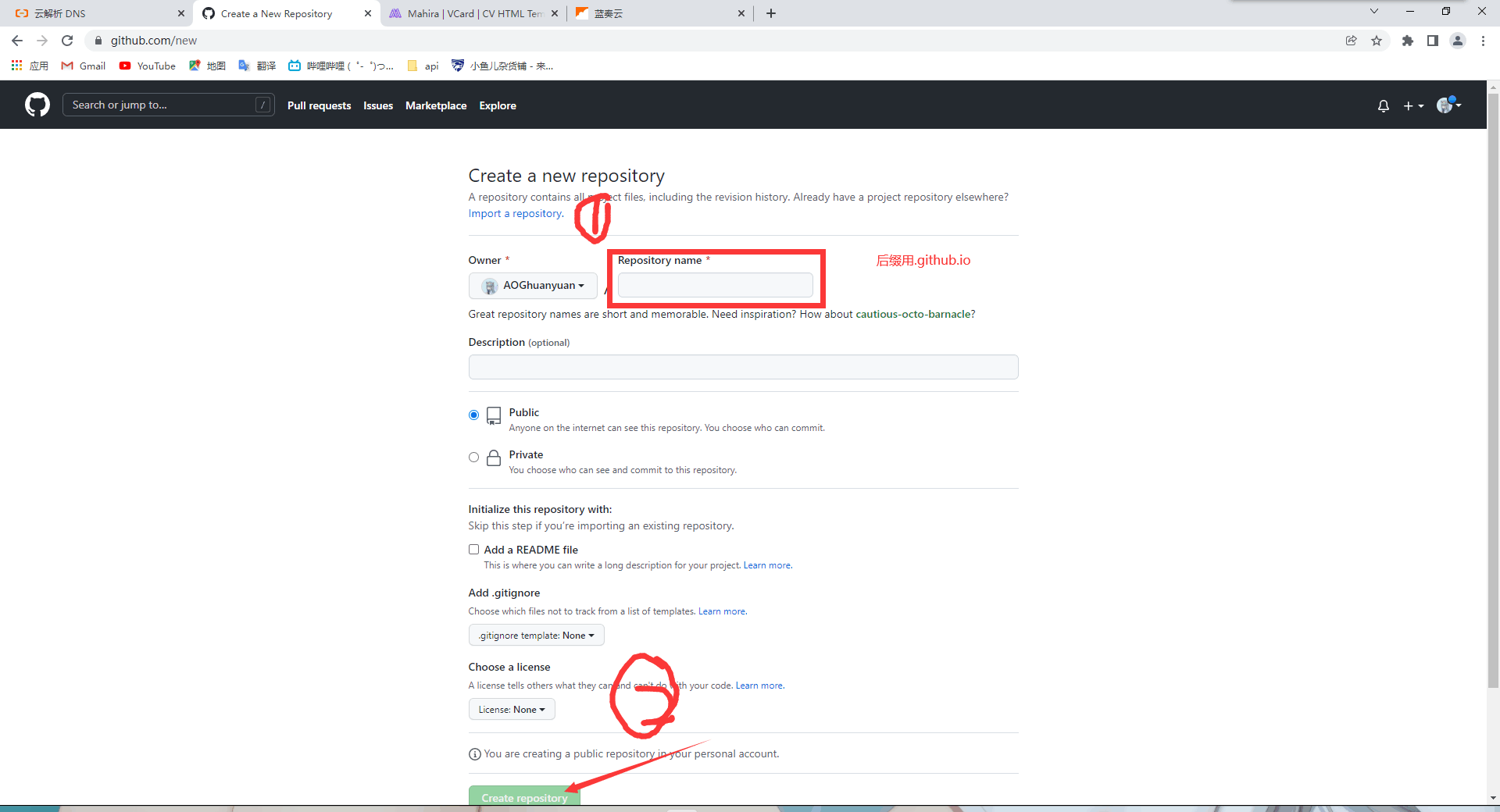Open the Import a repository link
Screen dimensions: 1500x812
[515, 213]
